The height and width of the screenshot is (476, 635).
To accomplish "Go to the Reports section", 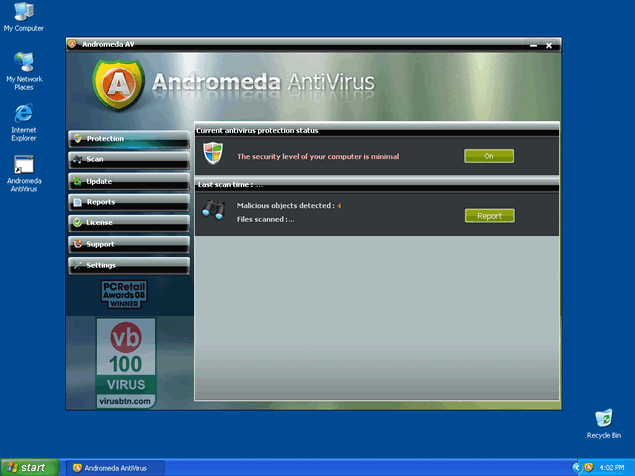I will tap(128, 202).
